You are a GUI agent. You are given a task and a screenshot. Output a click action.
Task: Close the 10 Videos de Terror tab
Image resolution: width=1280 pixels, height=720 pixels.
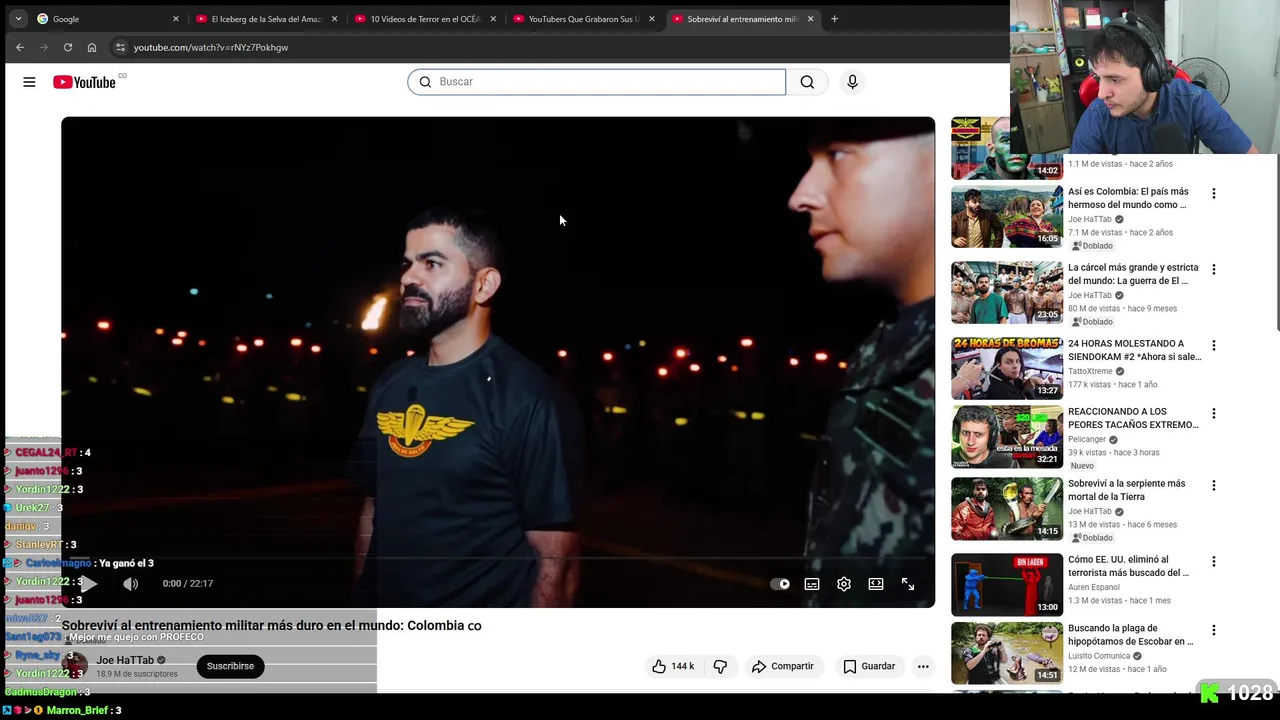point(493,19)
